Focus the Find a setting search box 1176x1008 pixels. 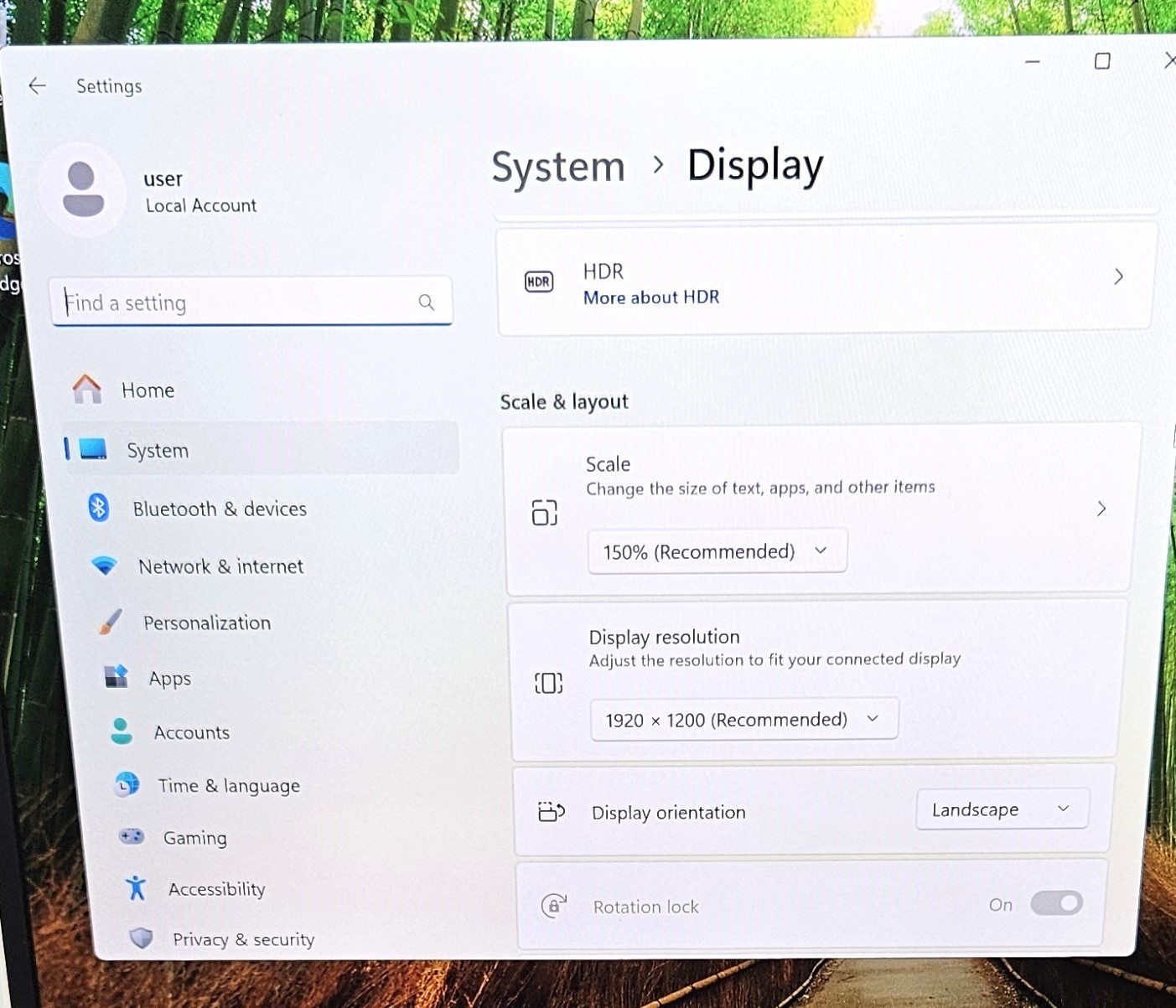tap(251, 301)
